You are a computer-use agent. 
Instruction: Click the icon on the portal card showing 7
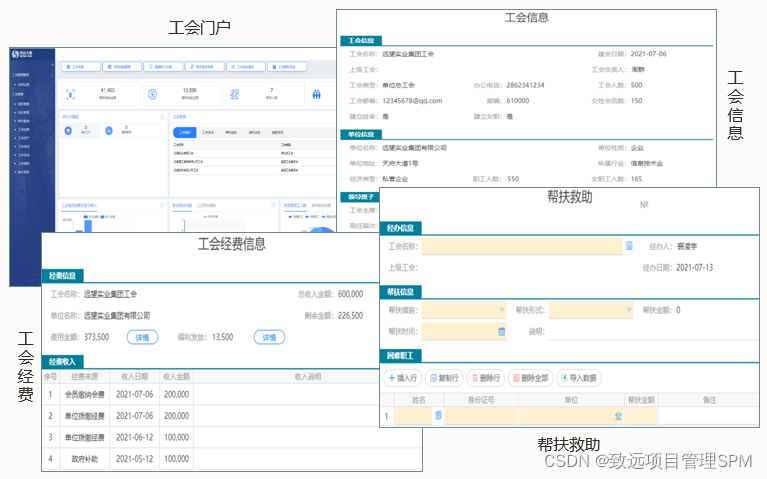(234, 94)
